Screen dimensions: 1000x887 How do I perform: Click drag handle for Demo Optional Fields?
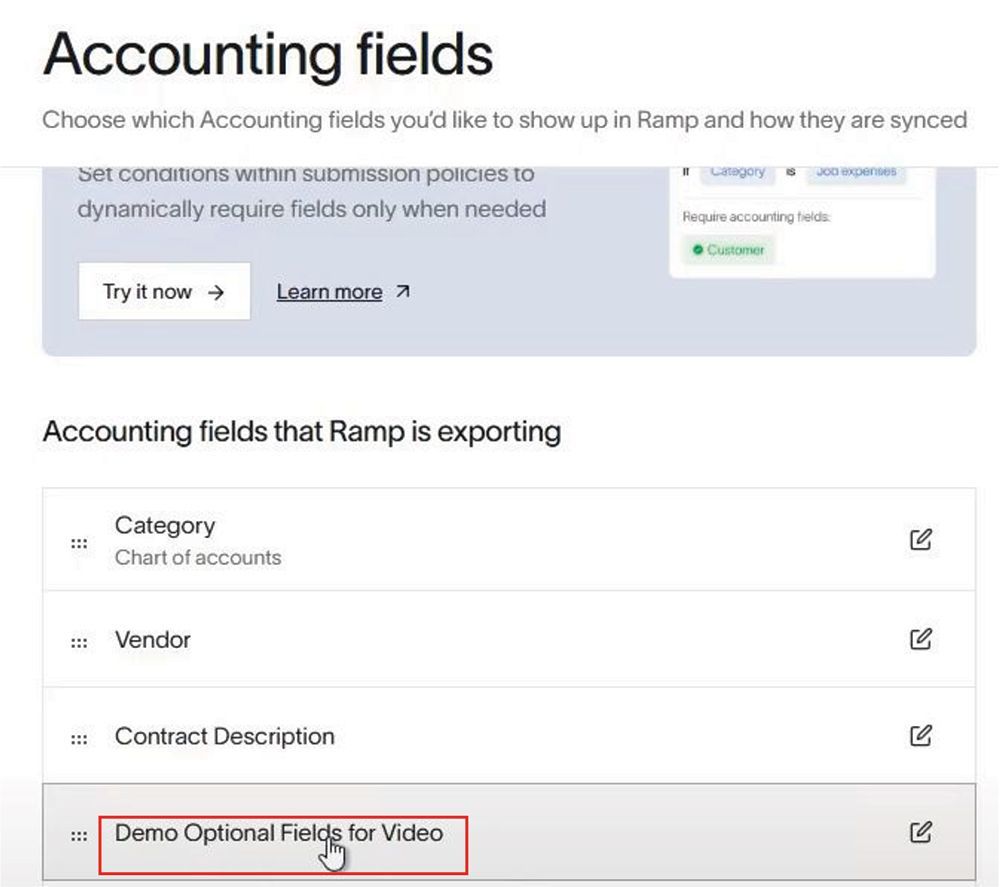pyautogui.click(x=79, y=835)
